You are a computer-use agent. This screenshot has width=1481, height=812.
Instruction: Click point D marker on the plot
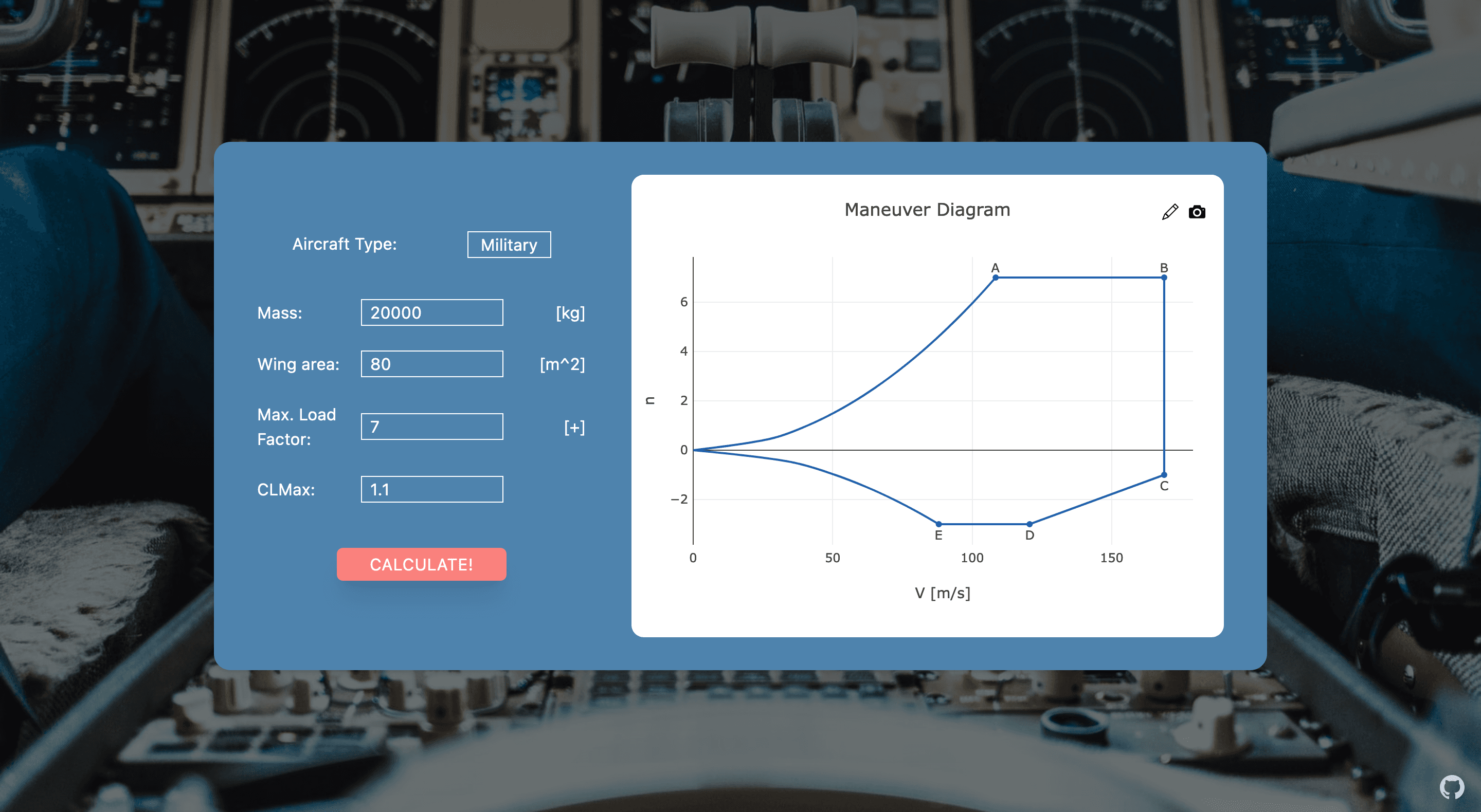tap(1029, 524)
